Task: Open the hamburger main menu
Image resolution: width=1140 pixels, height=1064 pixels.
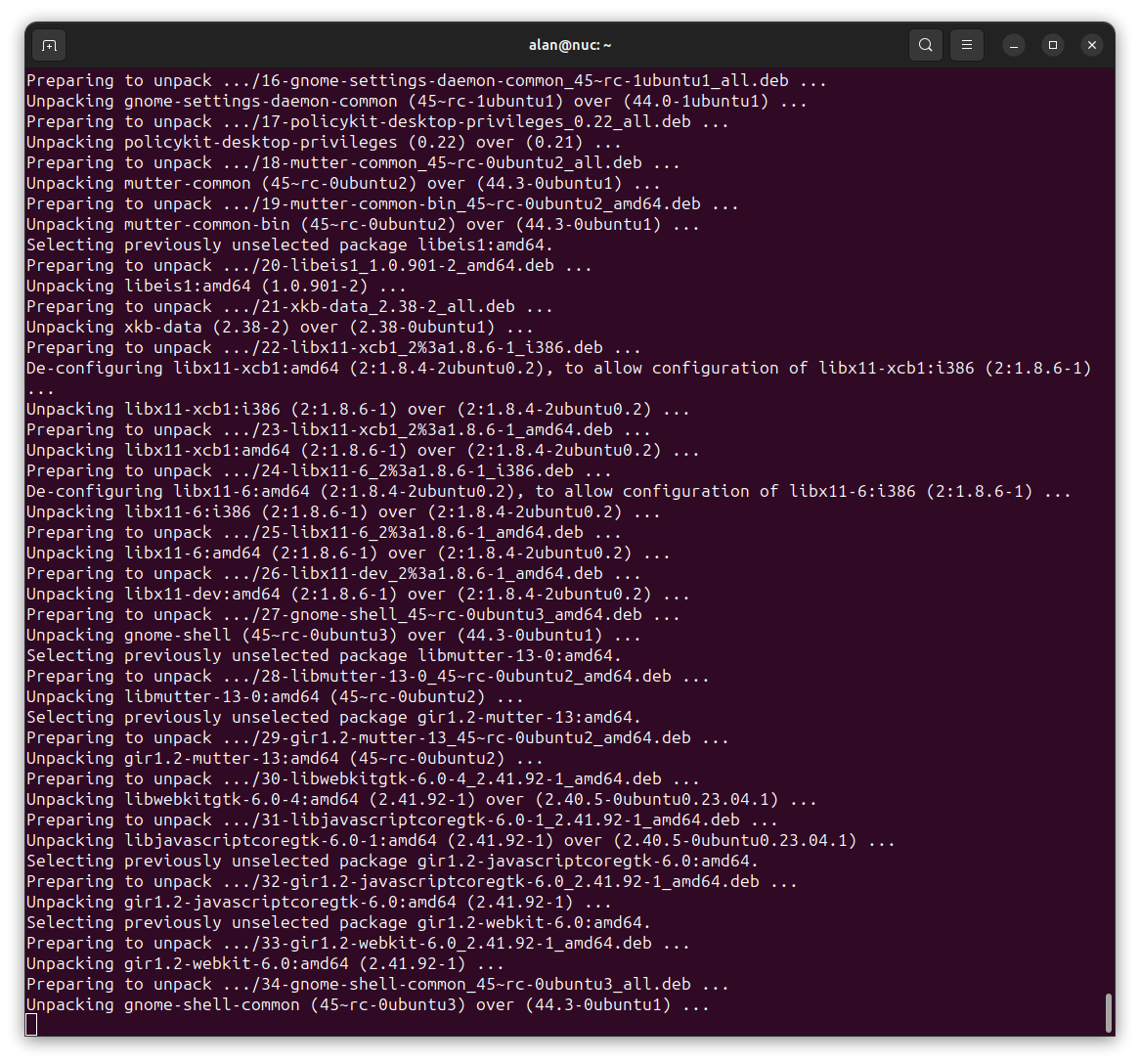Action: pyautogui.click(x=966, y=45)
